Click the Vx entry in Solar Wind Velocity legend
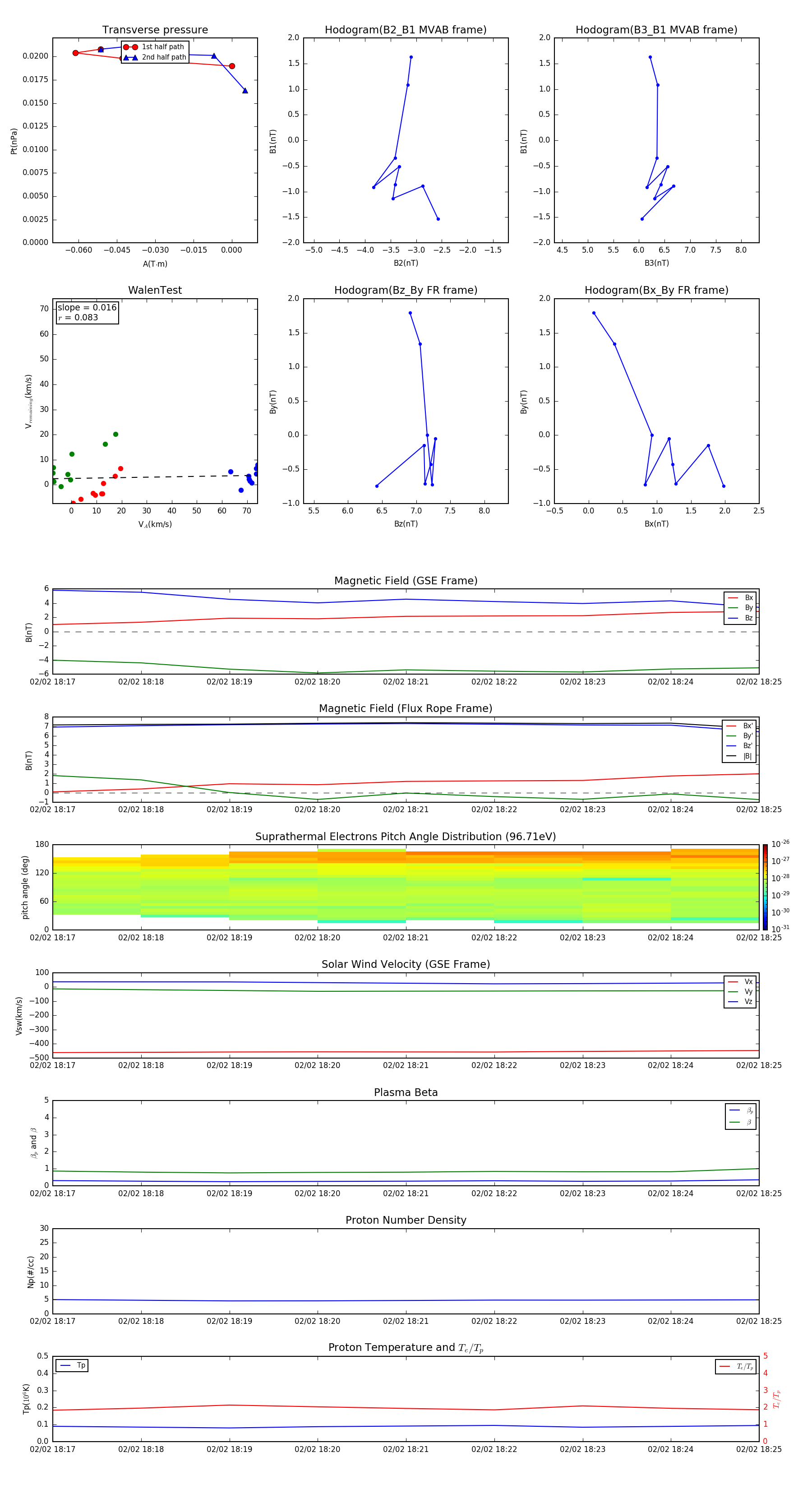 tap(740, 981)
